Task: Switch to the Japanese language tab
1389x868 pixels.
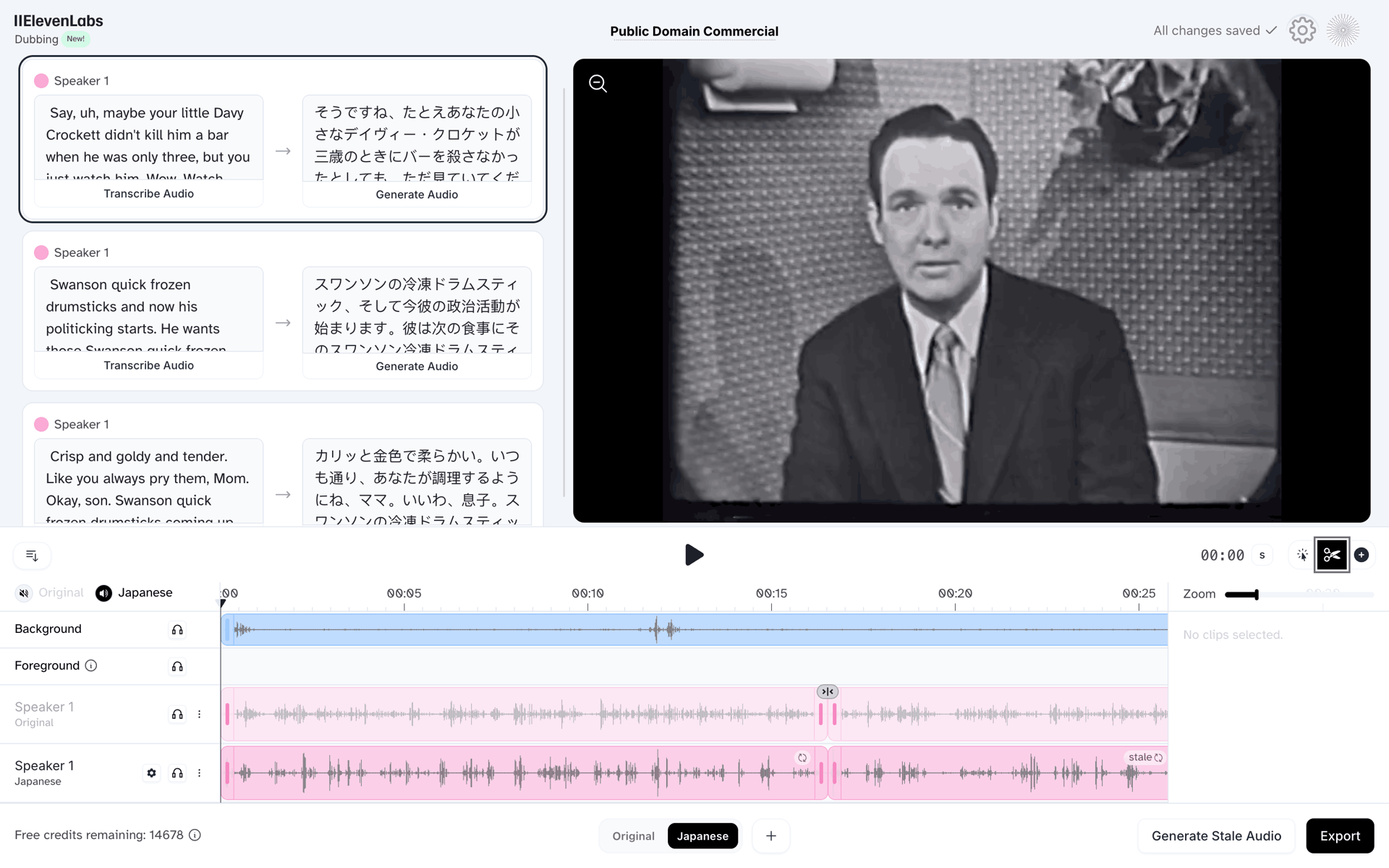Action: pyautogui.click(x=702, y=835)
